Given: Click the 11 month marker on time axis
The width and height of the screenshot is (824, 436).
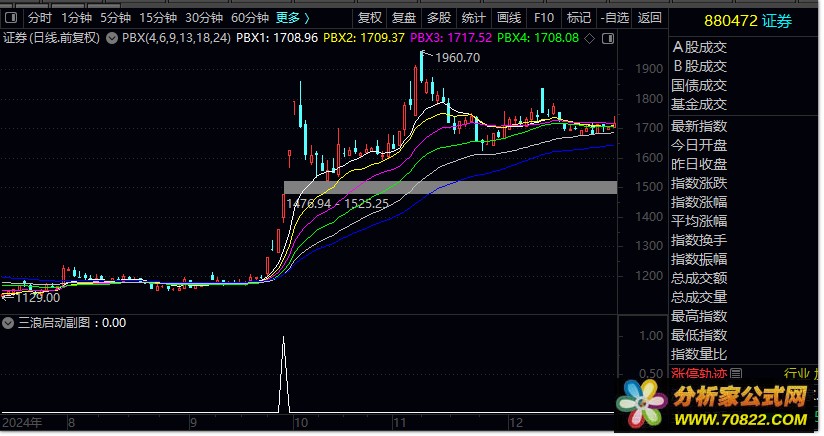Looking at the screenshot, I should tap(399, 423).
